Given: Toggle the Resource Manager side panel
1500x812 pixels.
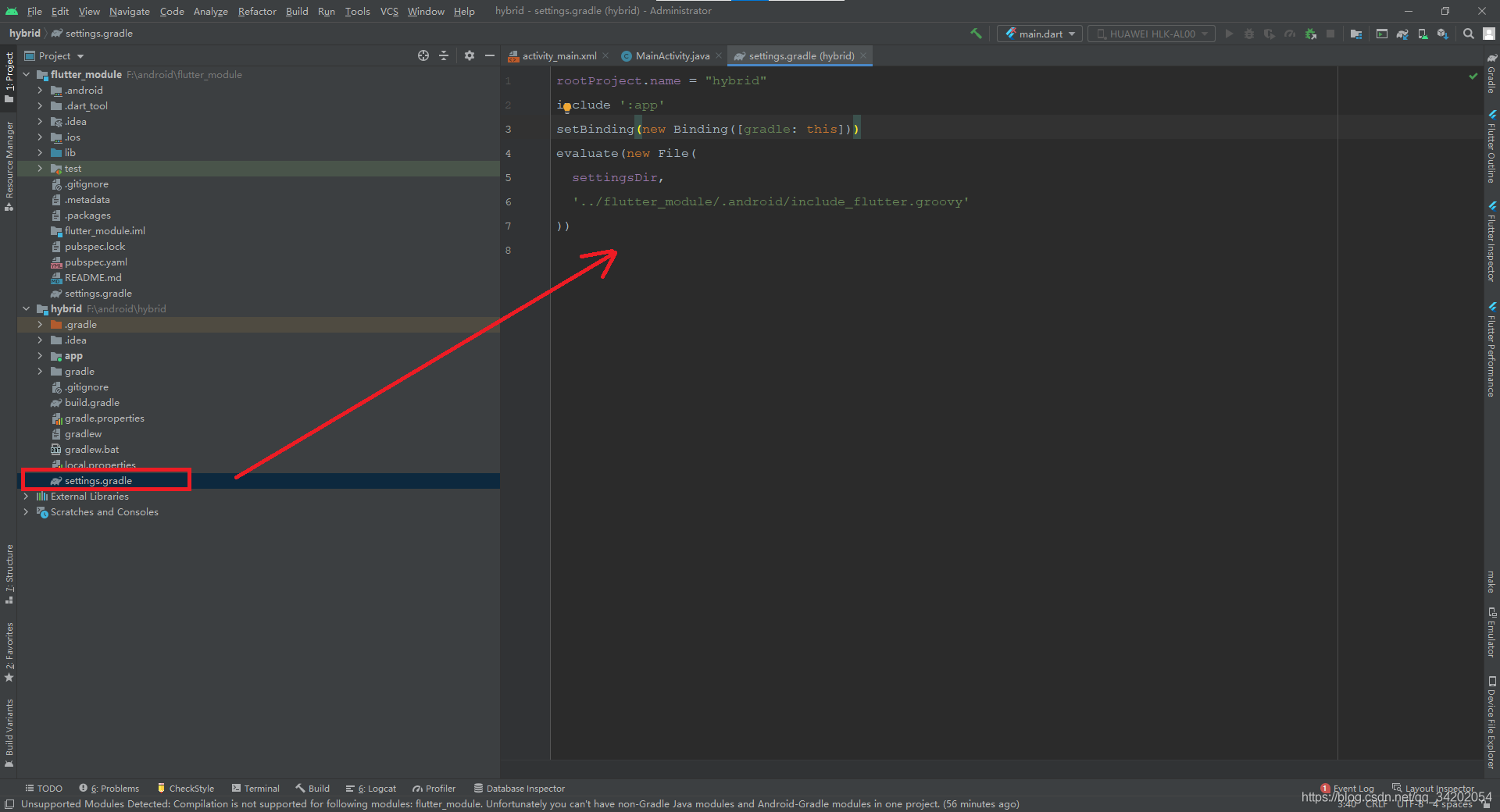Looking at the screenshot, I should (9, 166).
